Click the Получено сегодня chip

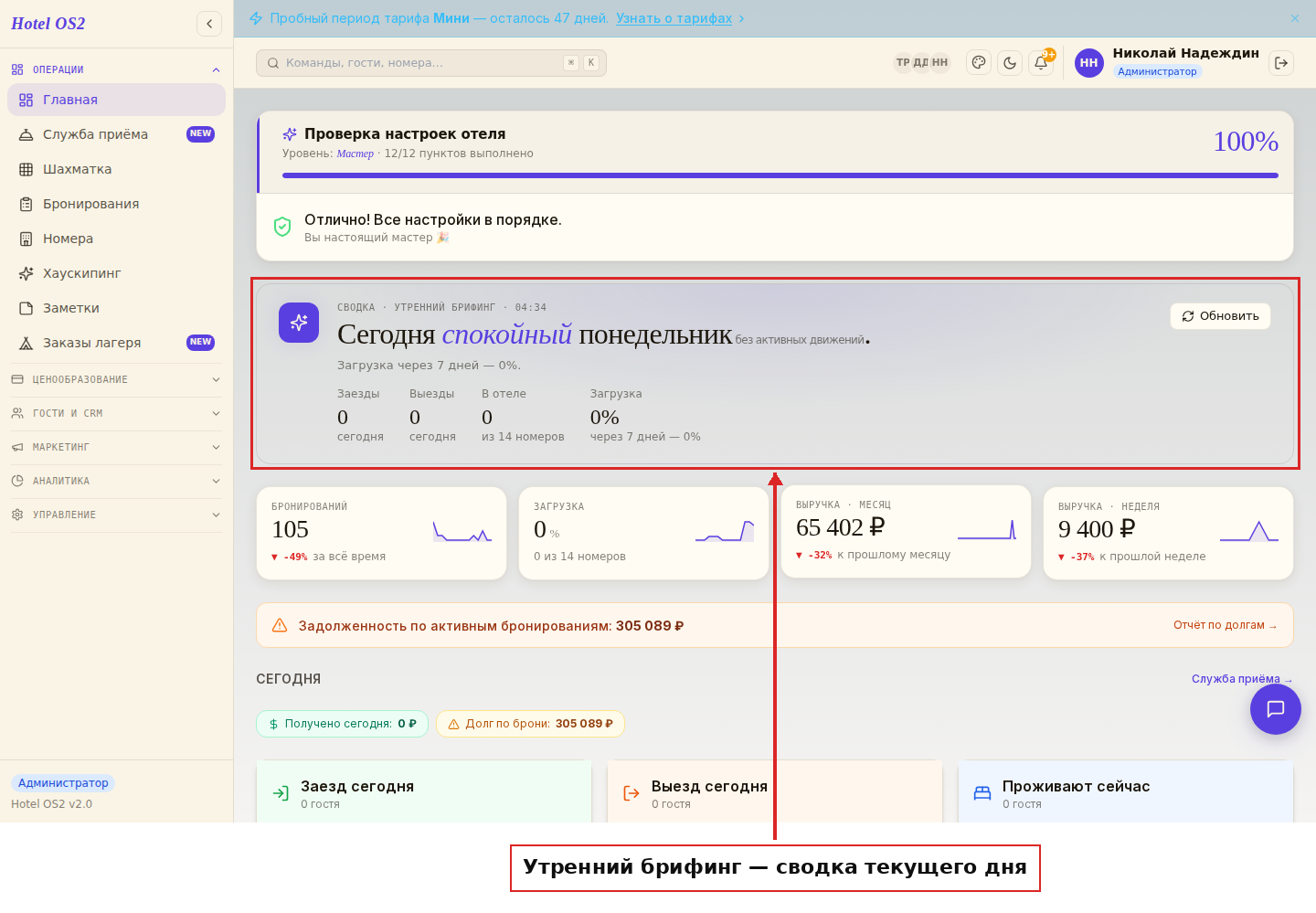pos(343,724)
